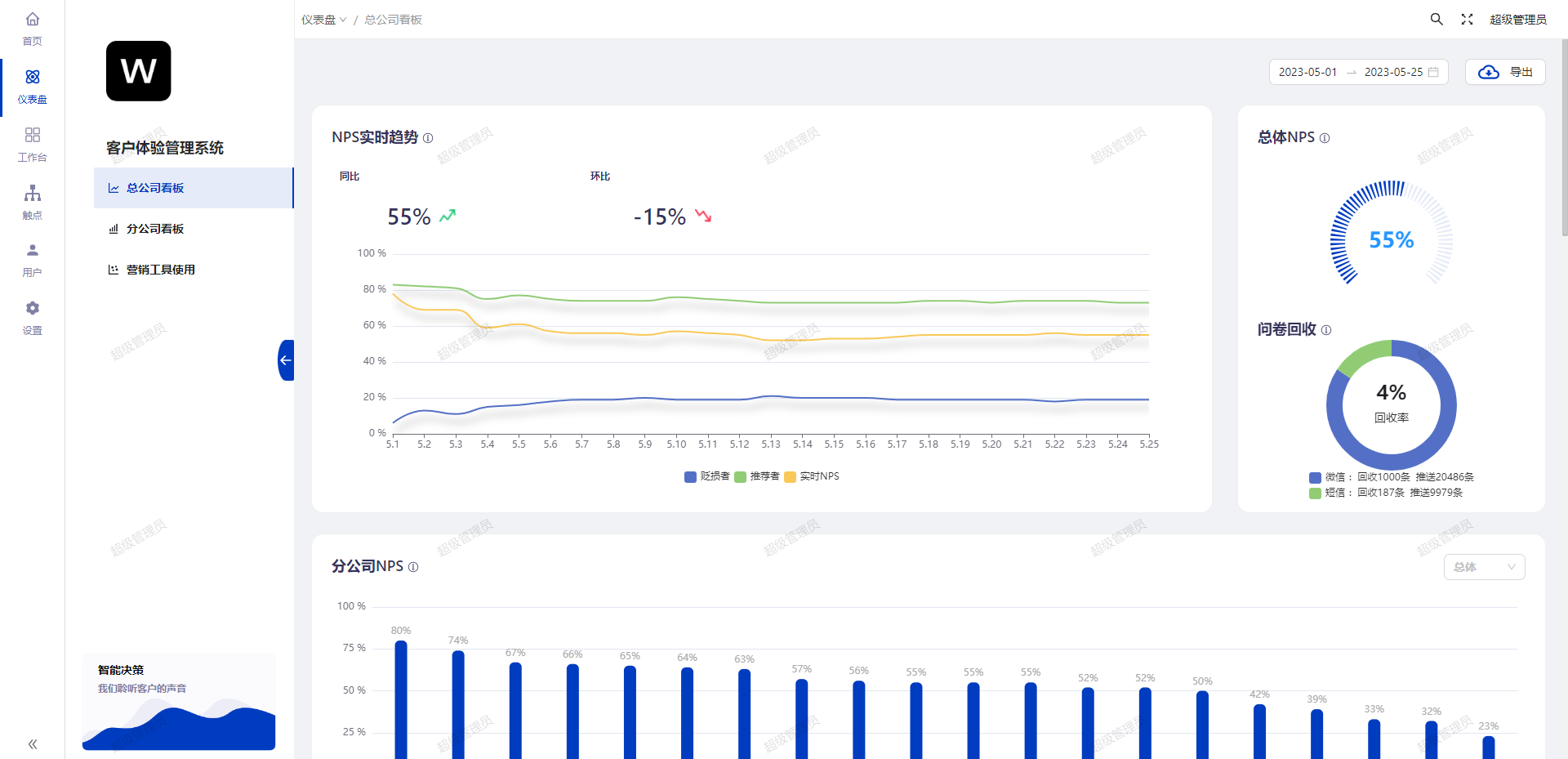Select 分公司看板 in the side menu
The image size is (1568, 759).
click(x=155, y=229)
